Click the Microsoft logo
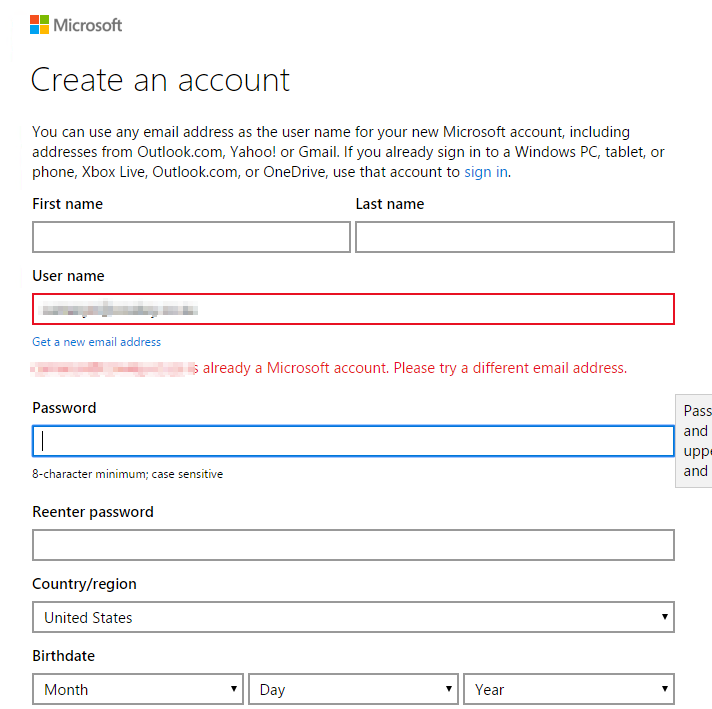Image resolution: width=712 pixels, height=709 pixels. (76, 25)
